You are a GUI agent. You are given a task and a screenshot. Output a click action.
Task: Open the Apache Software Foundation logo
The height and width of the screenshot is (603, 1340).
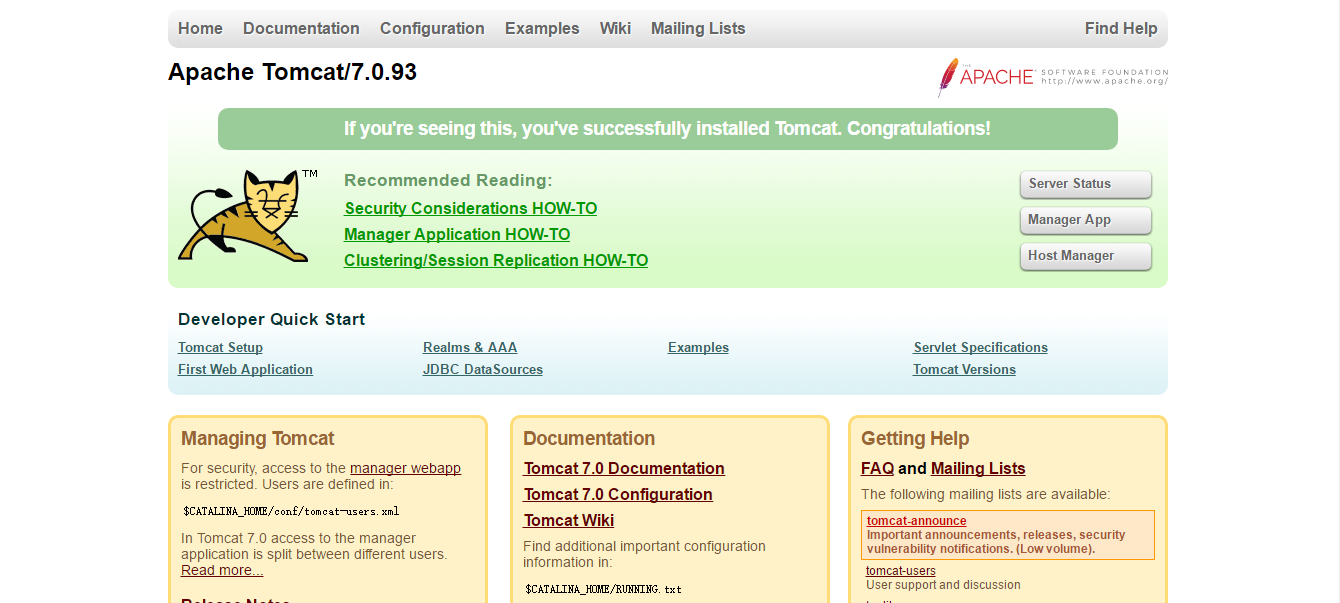pyautogui.click(x=1053, y=77)
